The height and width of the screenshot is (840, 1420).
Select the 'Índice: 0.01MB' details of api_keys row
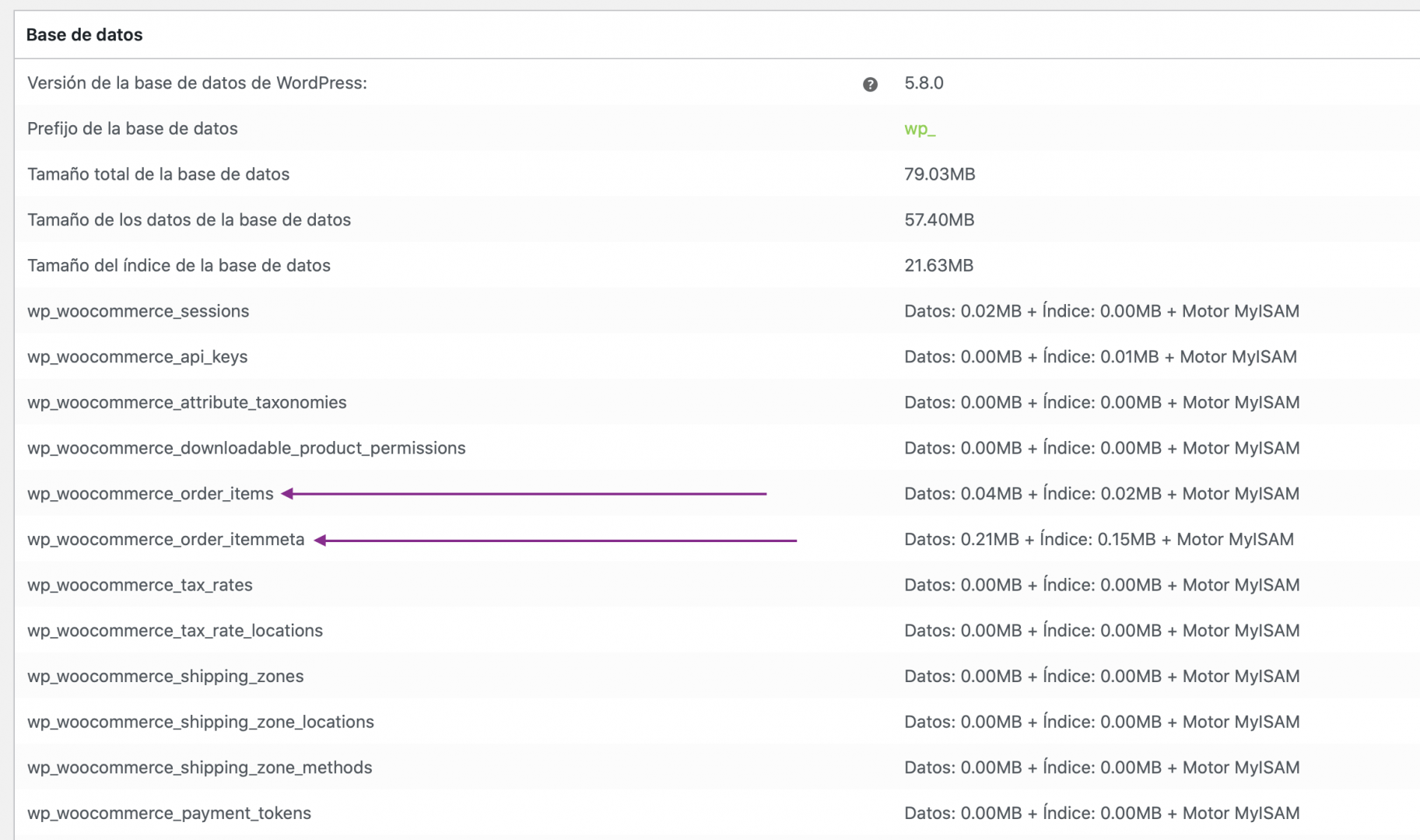1100,357
